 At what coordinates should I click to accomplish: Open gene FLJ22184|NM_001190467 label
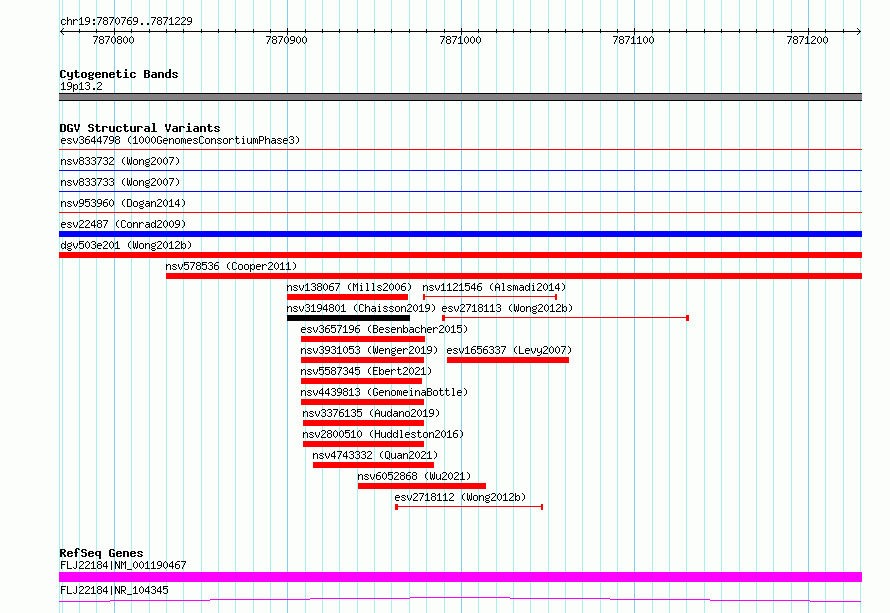(123, 565)
